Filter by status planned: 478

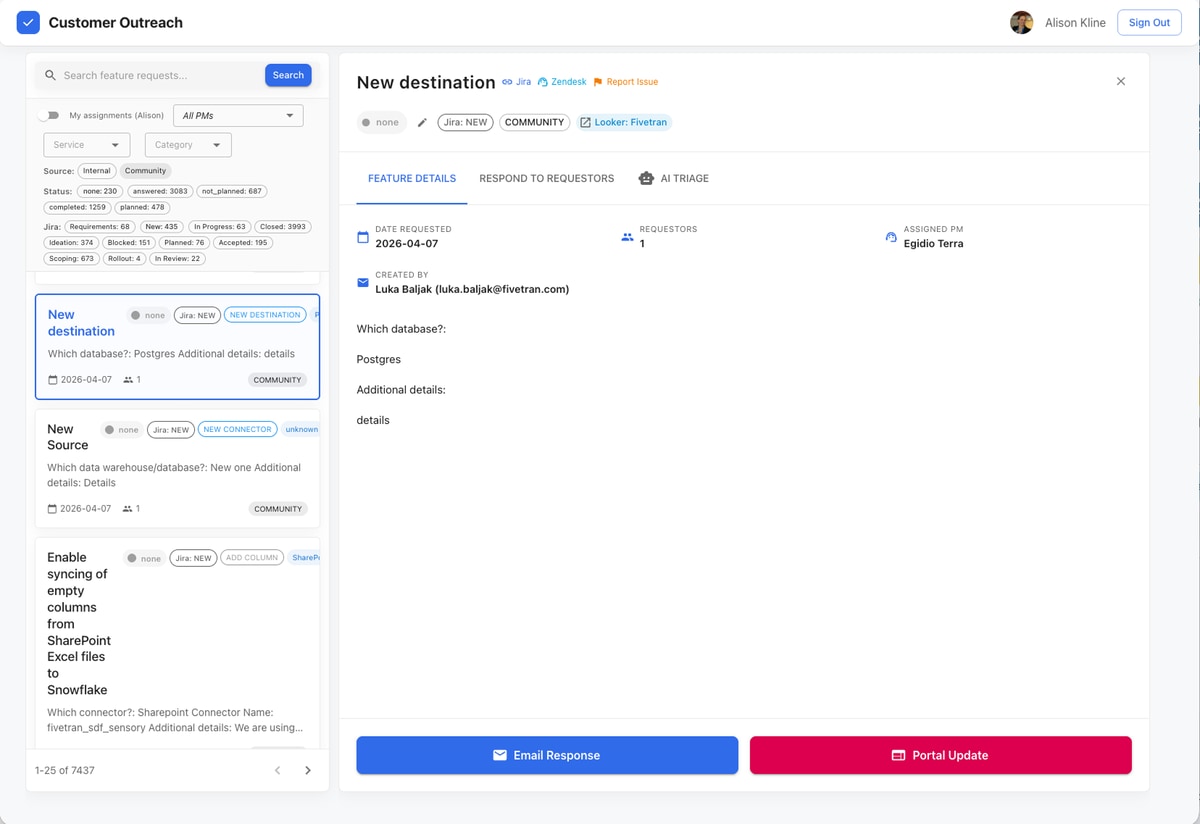(x=143, y=207)
